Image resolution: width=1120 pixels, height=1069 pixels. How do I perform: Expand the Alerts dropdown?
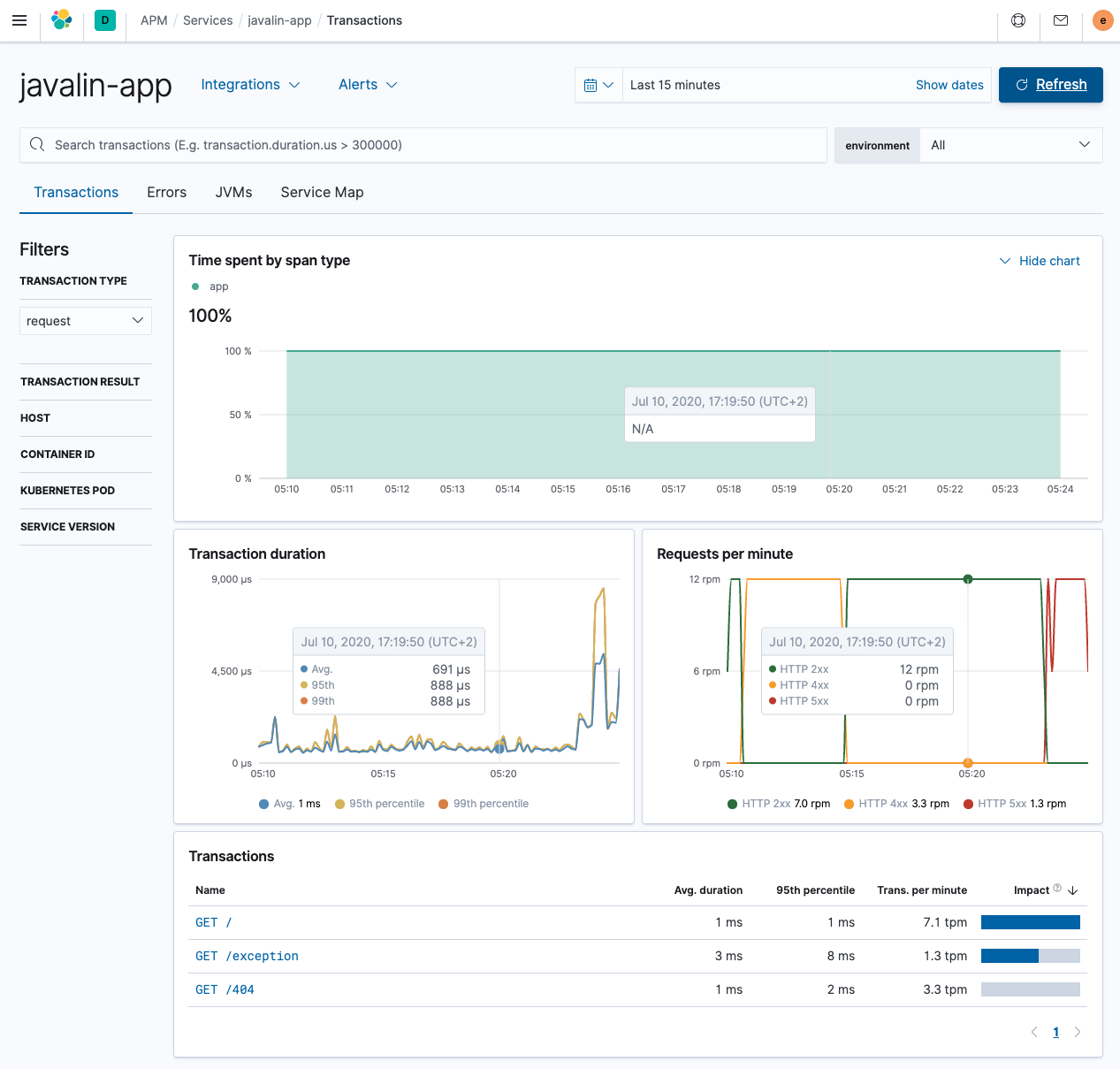[x=367, y=84]
